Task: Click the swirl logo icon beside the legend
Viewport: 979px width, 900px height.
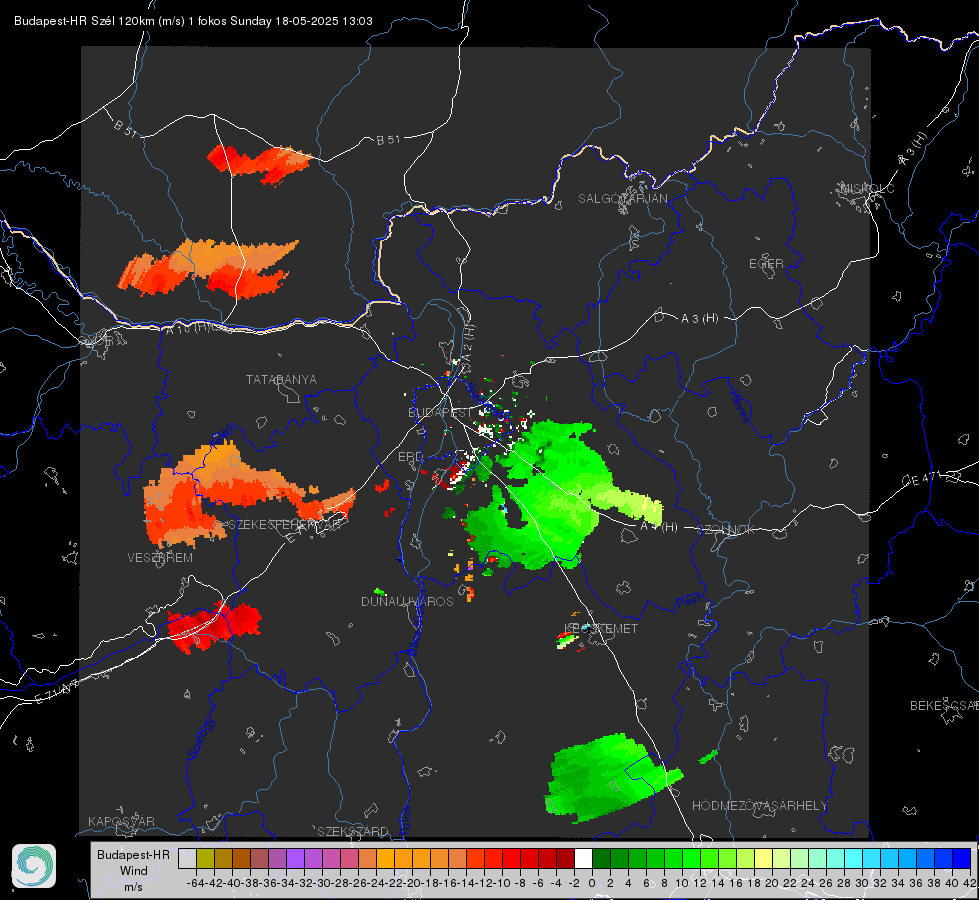Action: click(34, 866)
